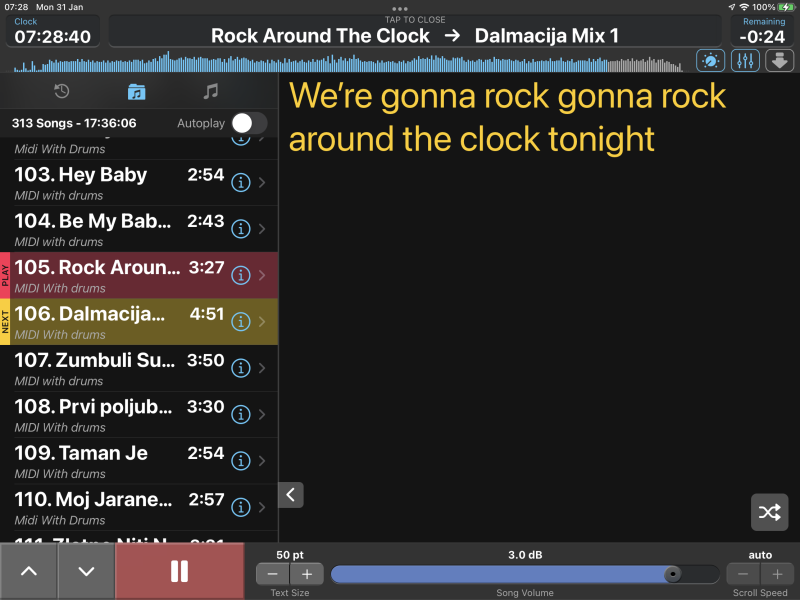The height and width of the screenshot is (600, 800).
Task: Expand 110. Moj Jarane chevron
Action: (x=262, y=507)
